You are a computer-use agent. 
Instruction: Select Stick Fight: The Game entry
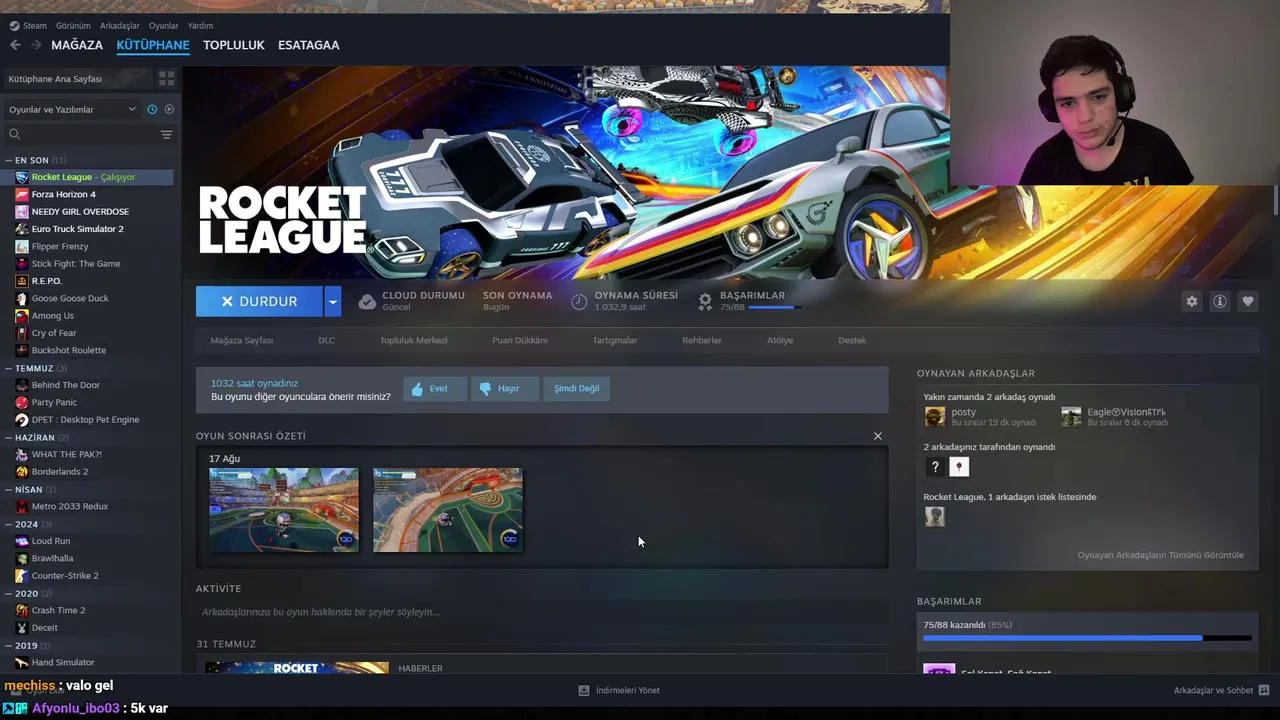pos(76,264)
